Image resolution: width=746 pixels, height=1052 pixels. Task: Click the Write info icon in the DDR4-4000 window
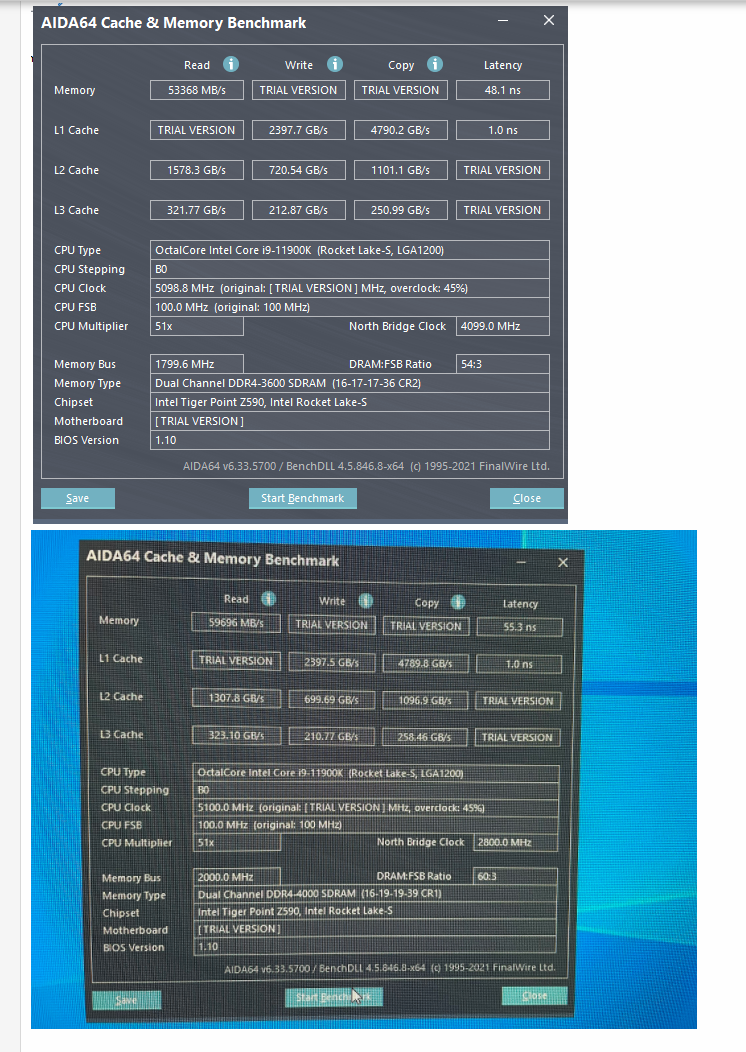tap(366, 600)
